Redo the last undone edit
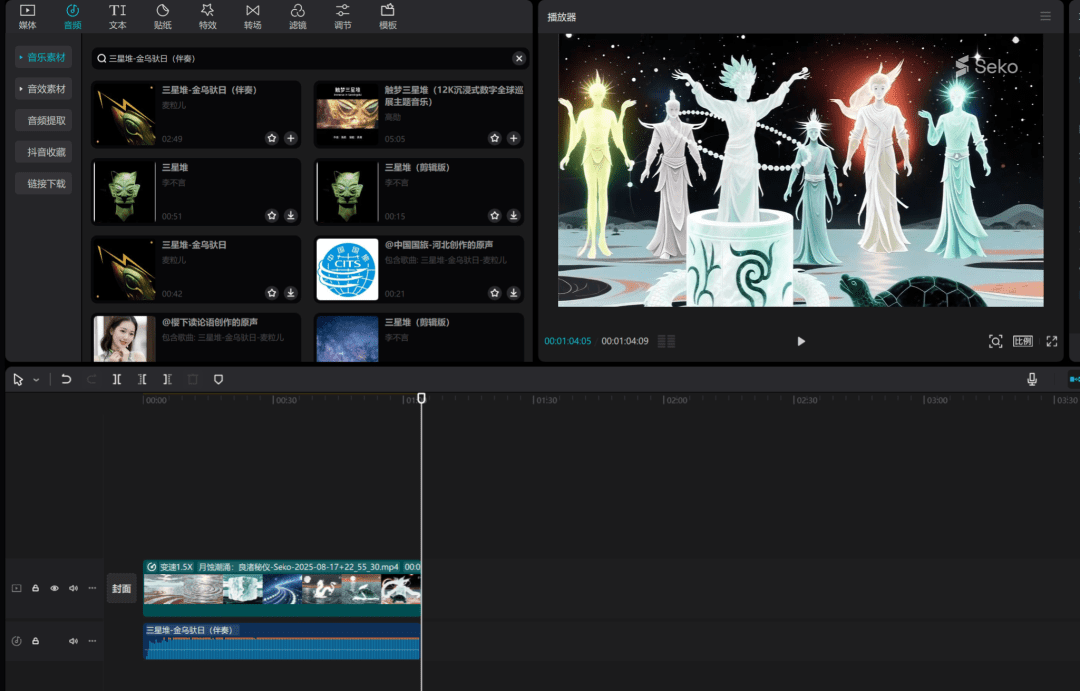Viewport: 1080px width, 691px height. (x=92, y=380)
